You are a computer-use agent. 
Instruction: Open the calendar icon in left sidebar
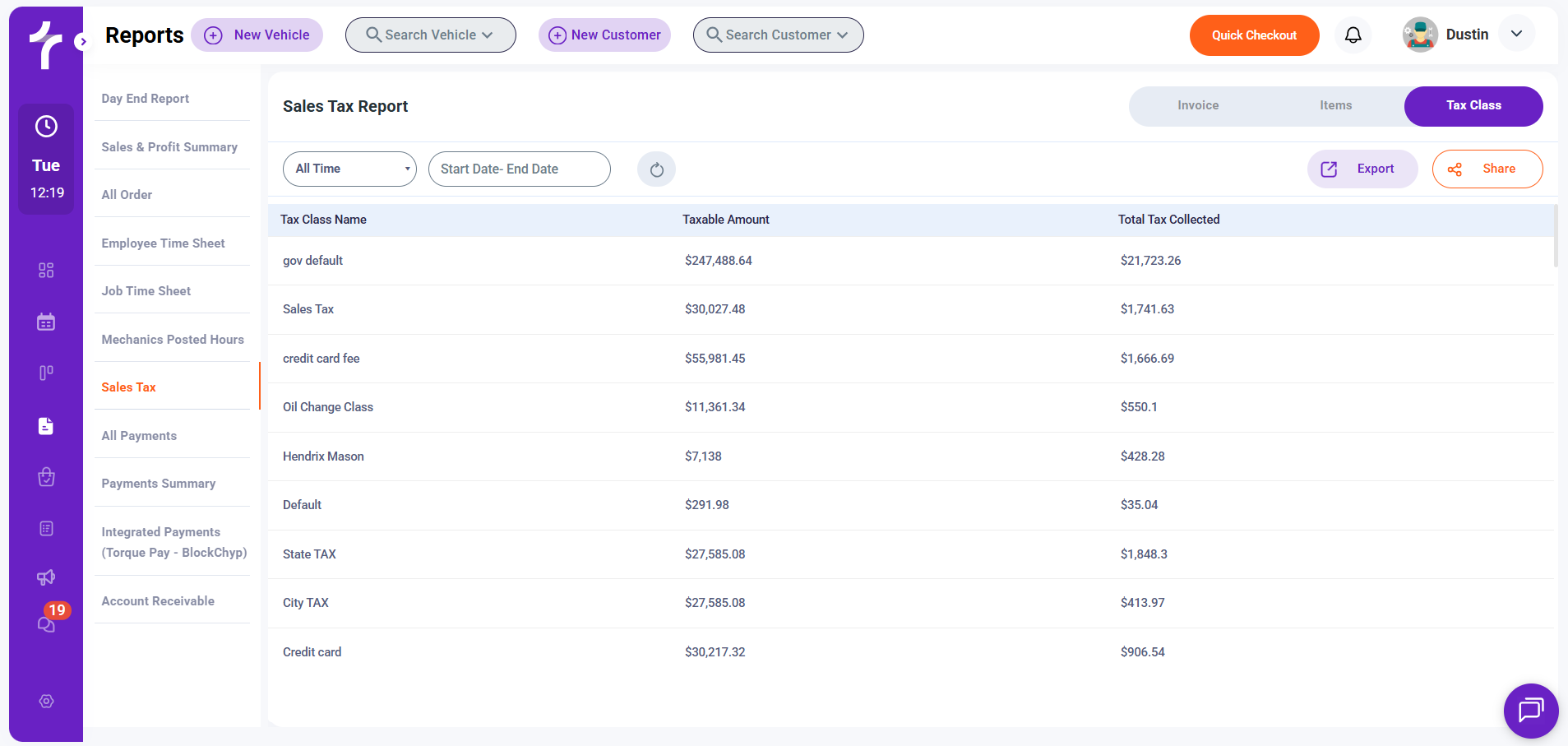point(46,322)
